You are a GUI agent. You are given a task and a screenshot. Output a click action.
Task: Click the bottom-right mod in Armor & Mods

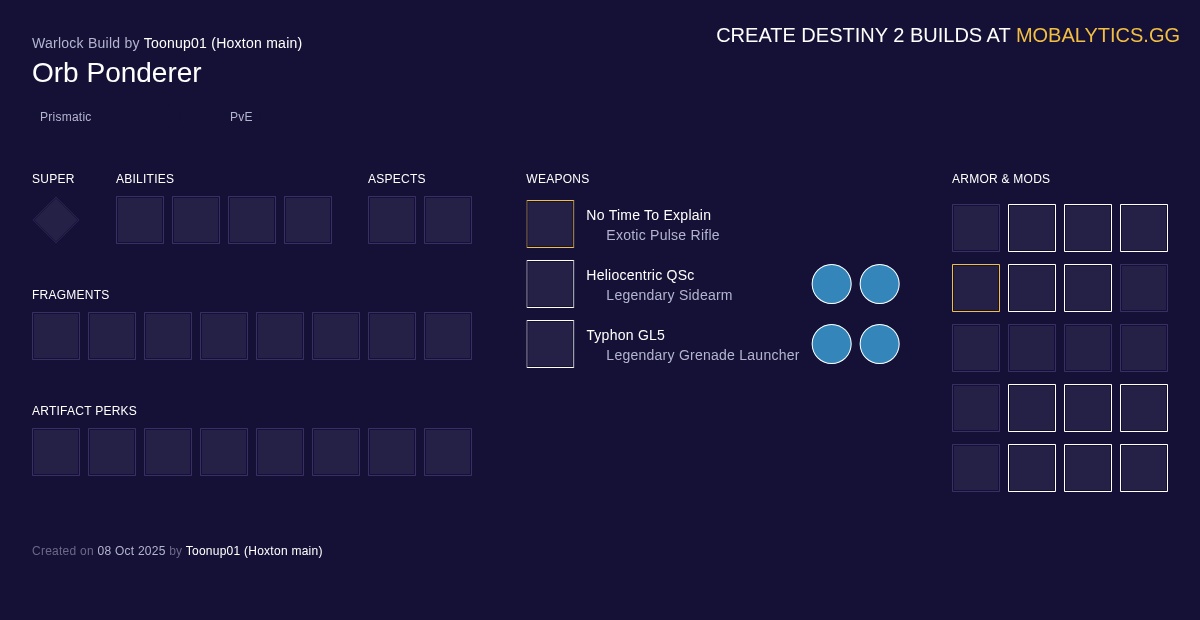[x=1144, y=468]
